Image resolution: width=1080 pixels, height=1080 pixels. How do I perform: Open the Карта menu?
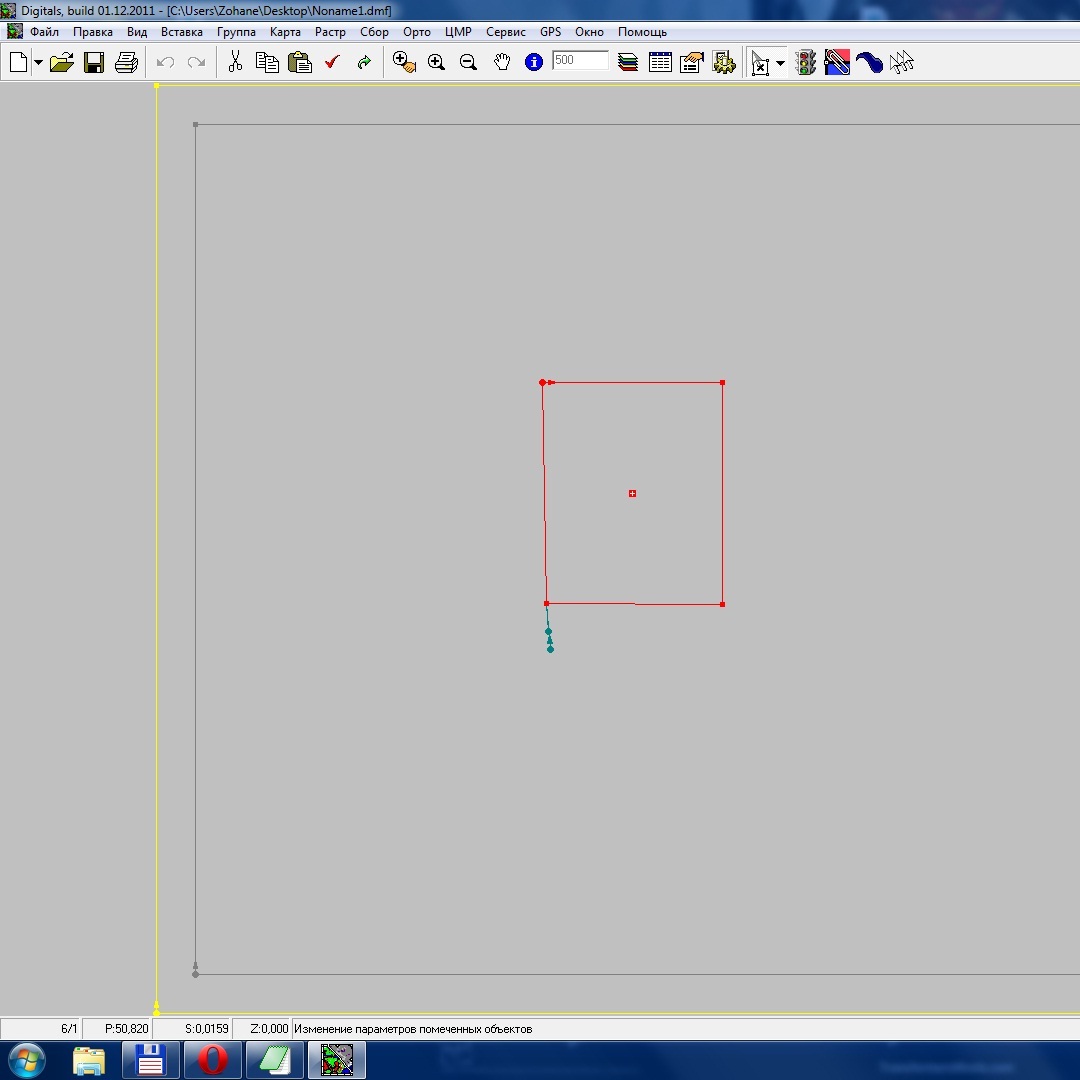click(x=285, y=32)
